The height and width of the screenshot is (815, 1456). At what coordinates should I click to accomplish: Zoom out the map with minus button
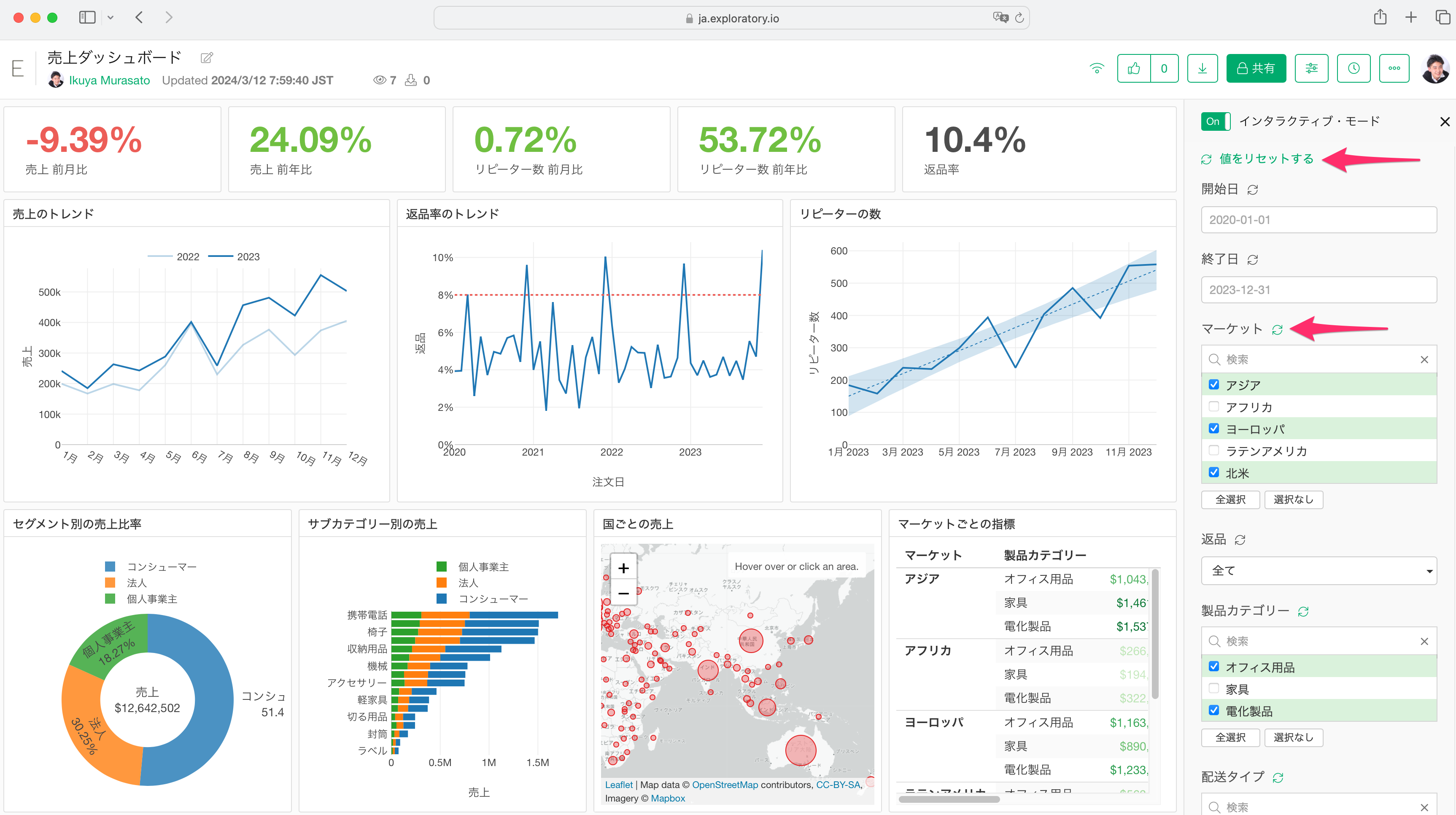[x=623, y=594]
